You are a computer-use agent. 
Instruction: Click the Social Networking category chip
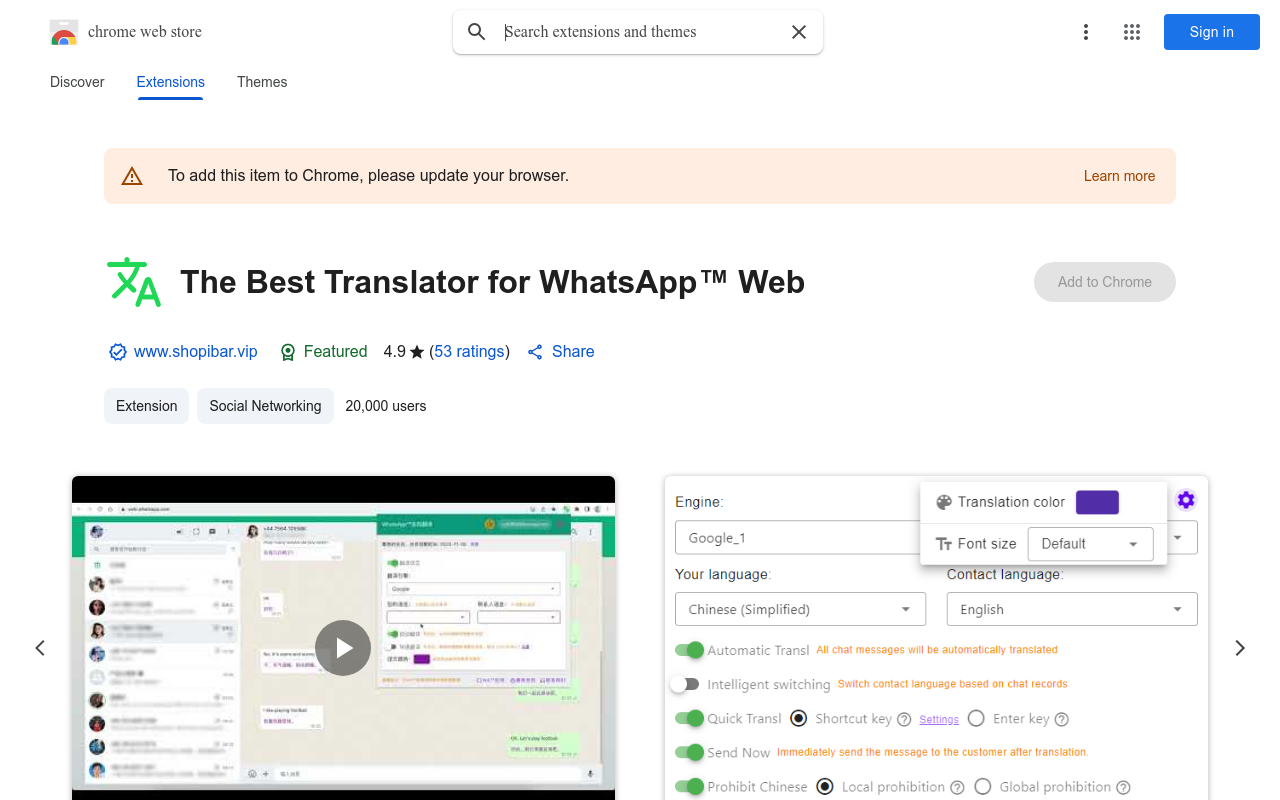coord(265,406)
